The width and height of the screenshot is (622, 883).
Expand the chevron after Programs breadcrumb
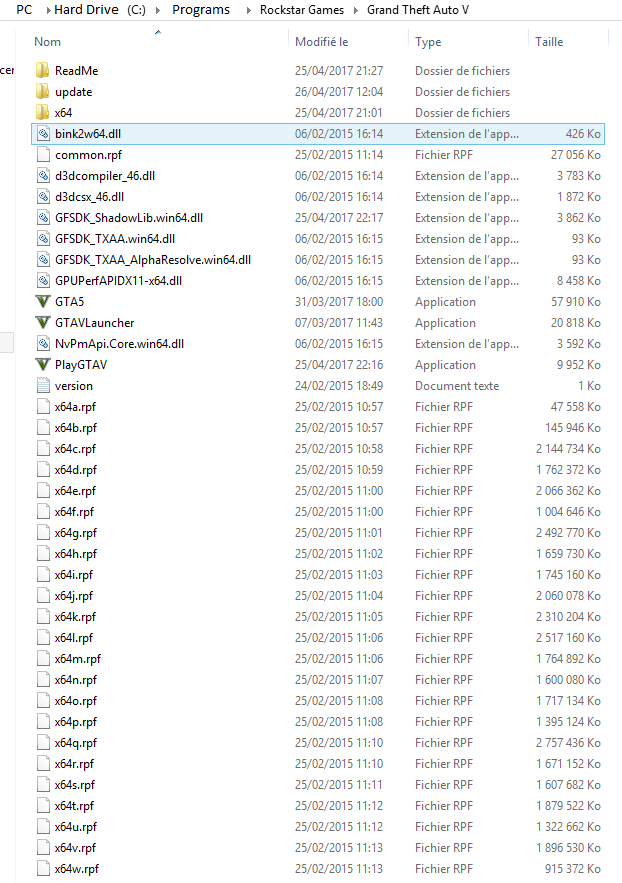click(249, 10)
